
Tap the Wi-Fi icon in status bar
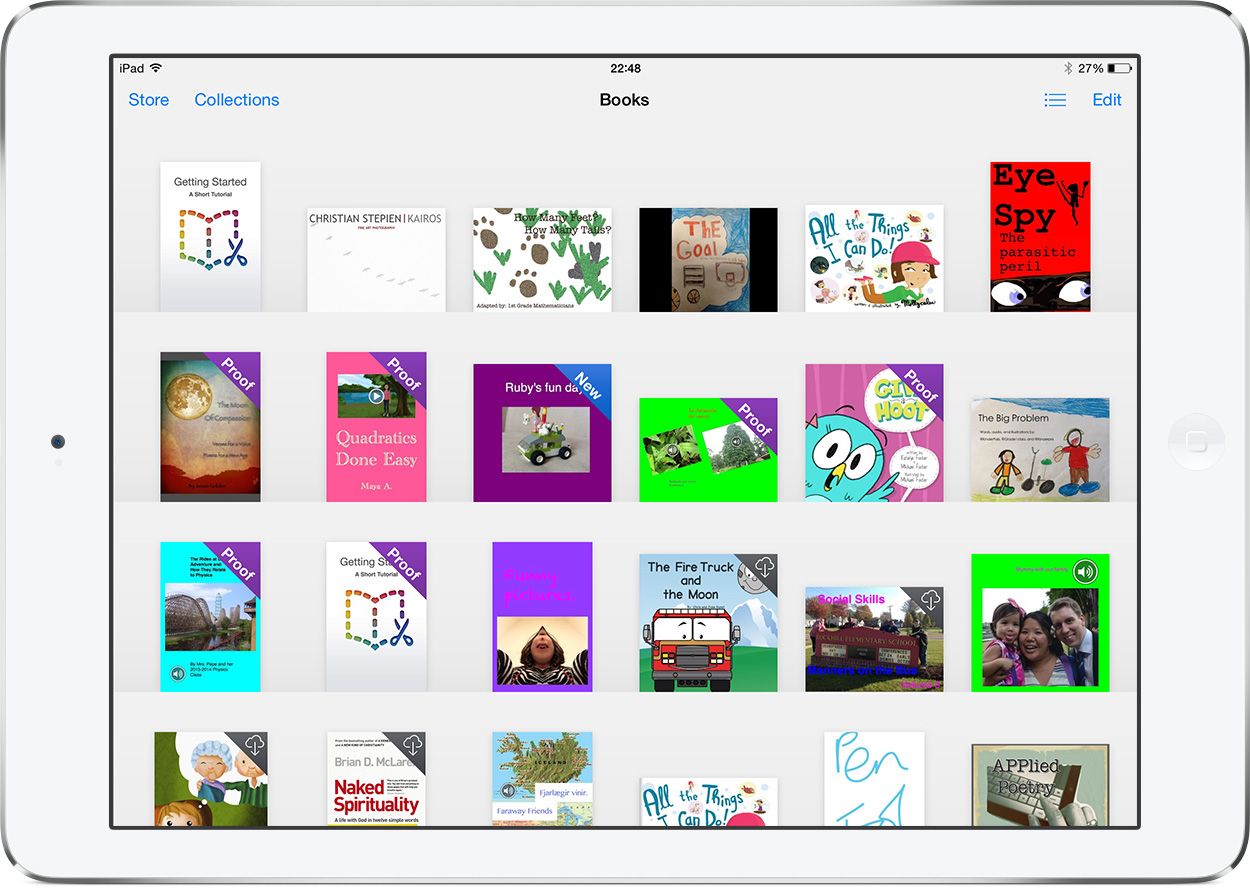click(156, 68)
